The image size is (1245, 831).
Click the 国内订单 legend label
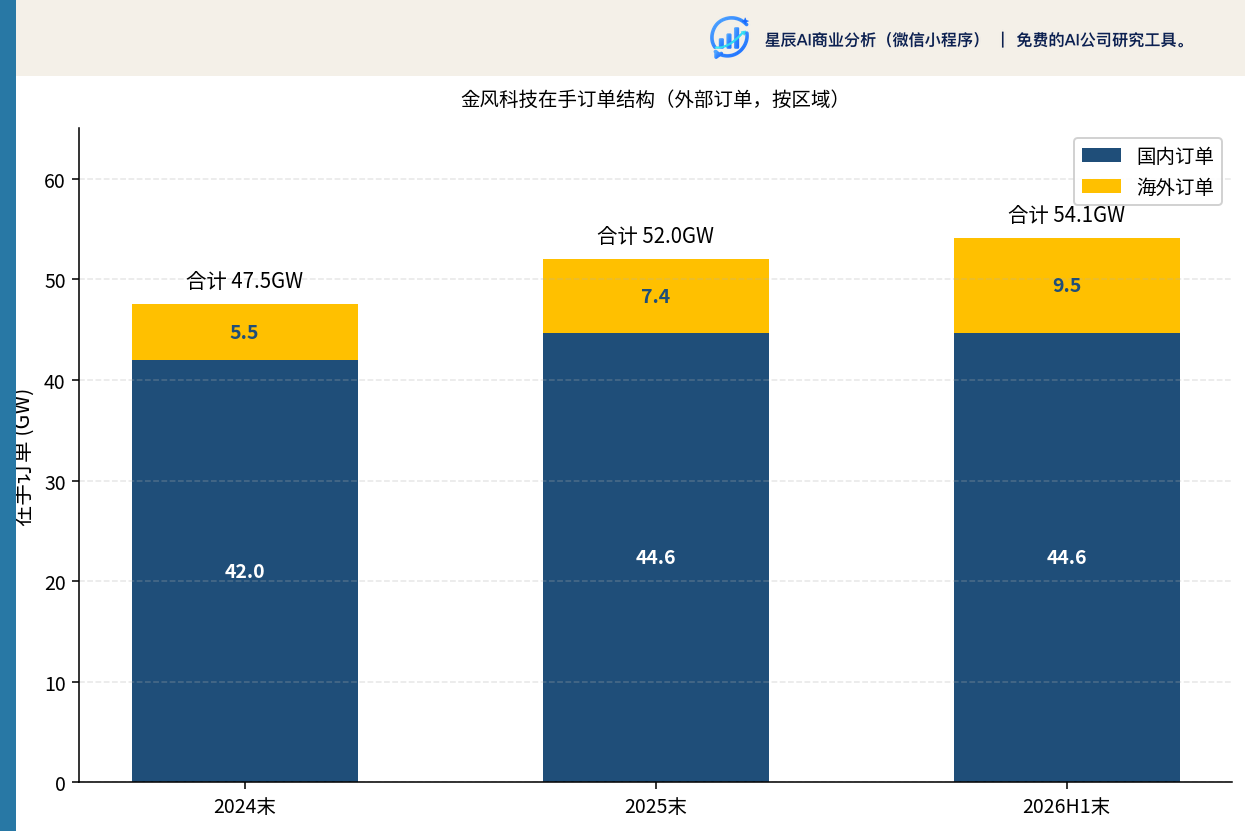point(1175,155)
